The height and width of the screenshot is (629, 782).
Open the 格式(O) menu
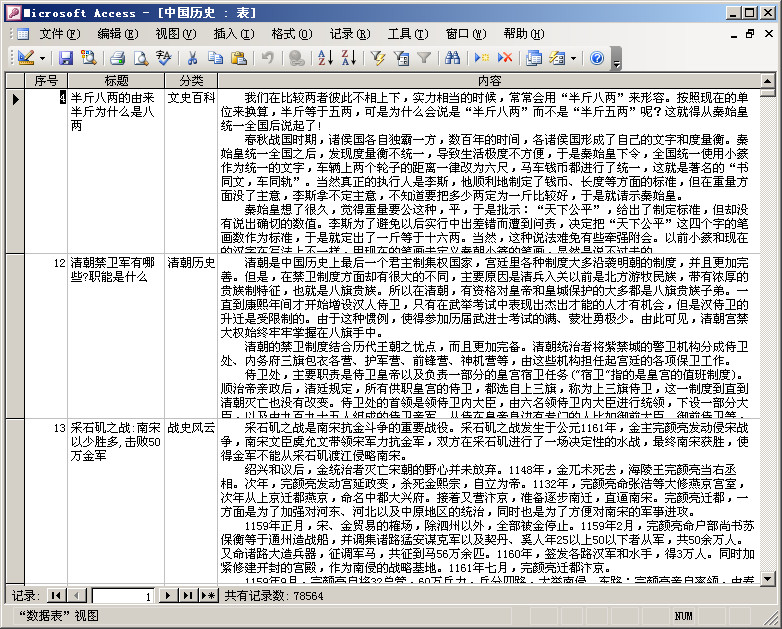point(292,34)
